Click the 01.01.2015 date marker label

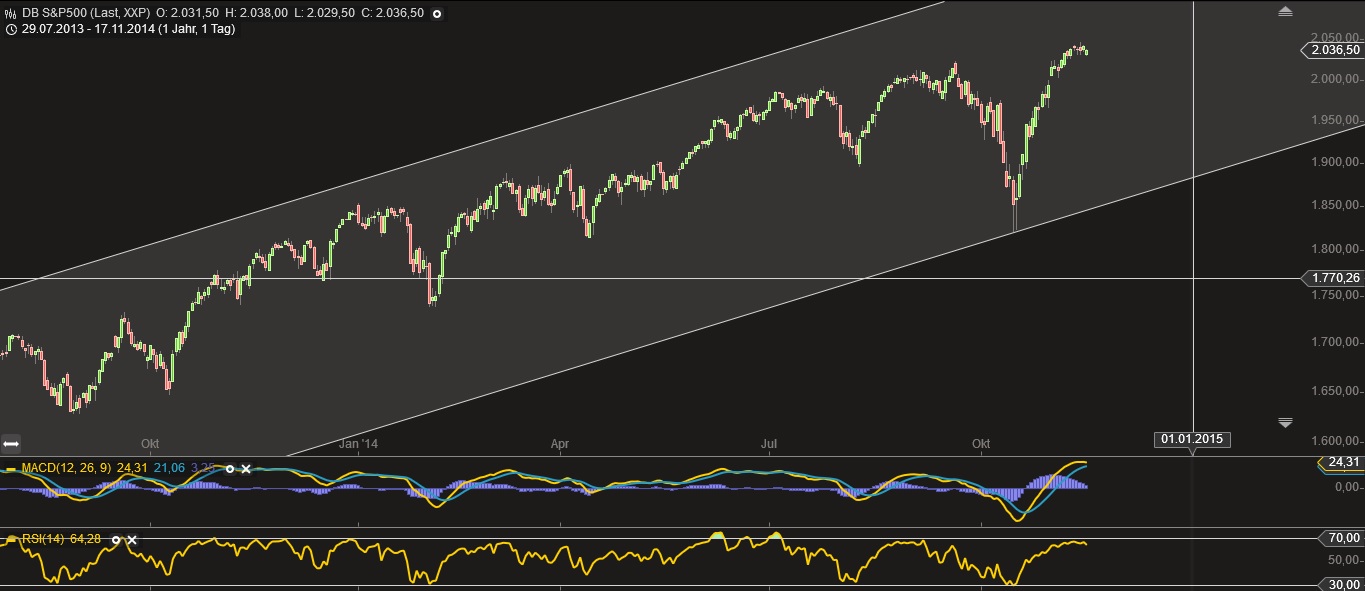click(x=1192, y=438)
